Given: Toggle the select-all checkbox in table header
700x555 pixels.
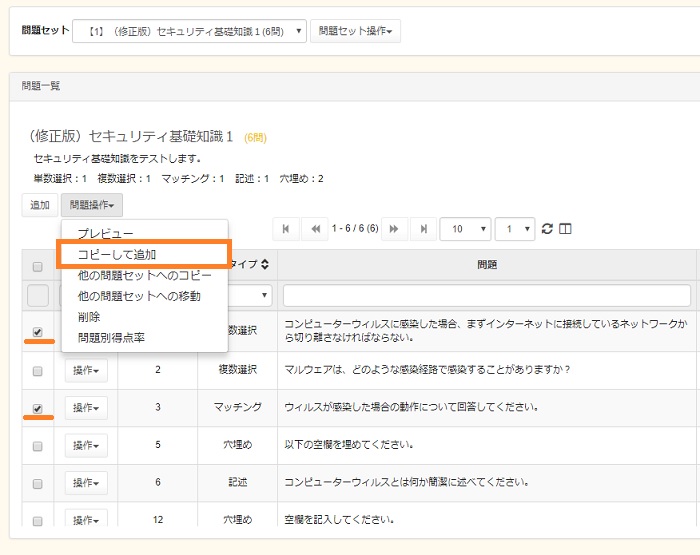Looking at the screenshot, I should 38,266.
